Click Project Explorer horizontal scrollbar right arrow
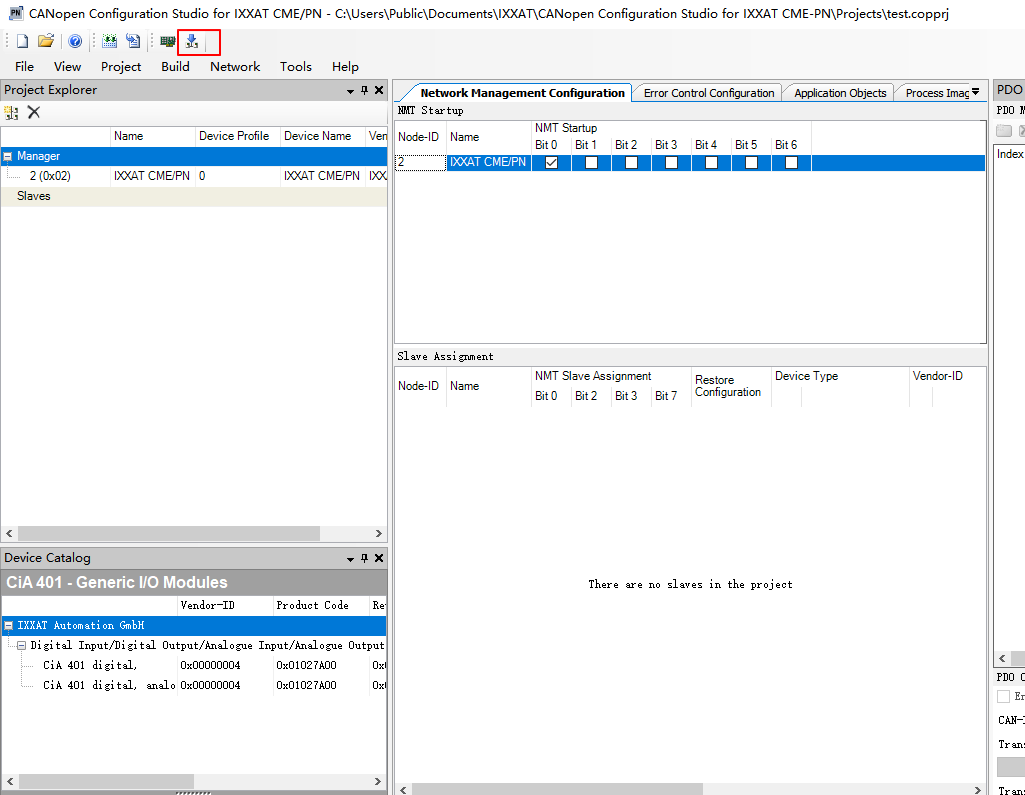 (378, 533)
